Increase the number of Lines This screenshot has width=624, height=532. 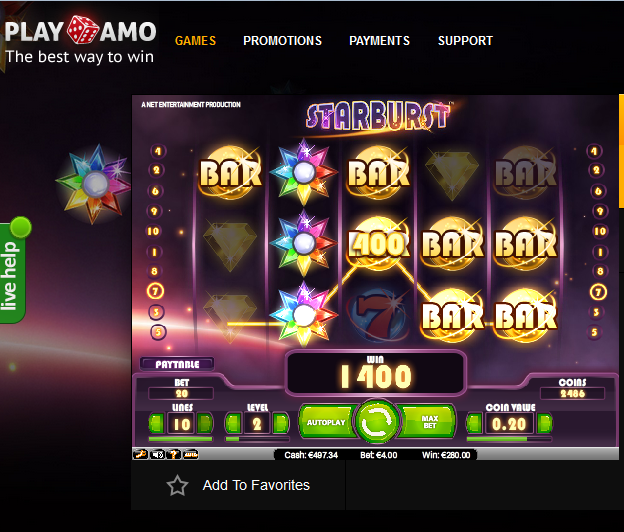(x=205, y=423)
